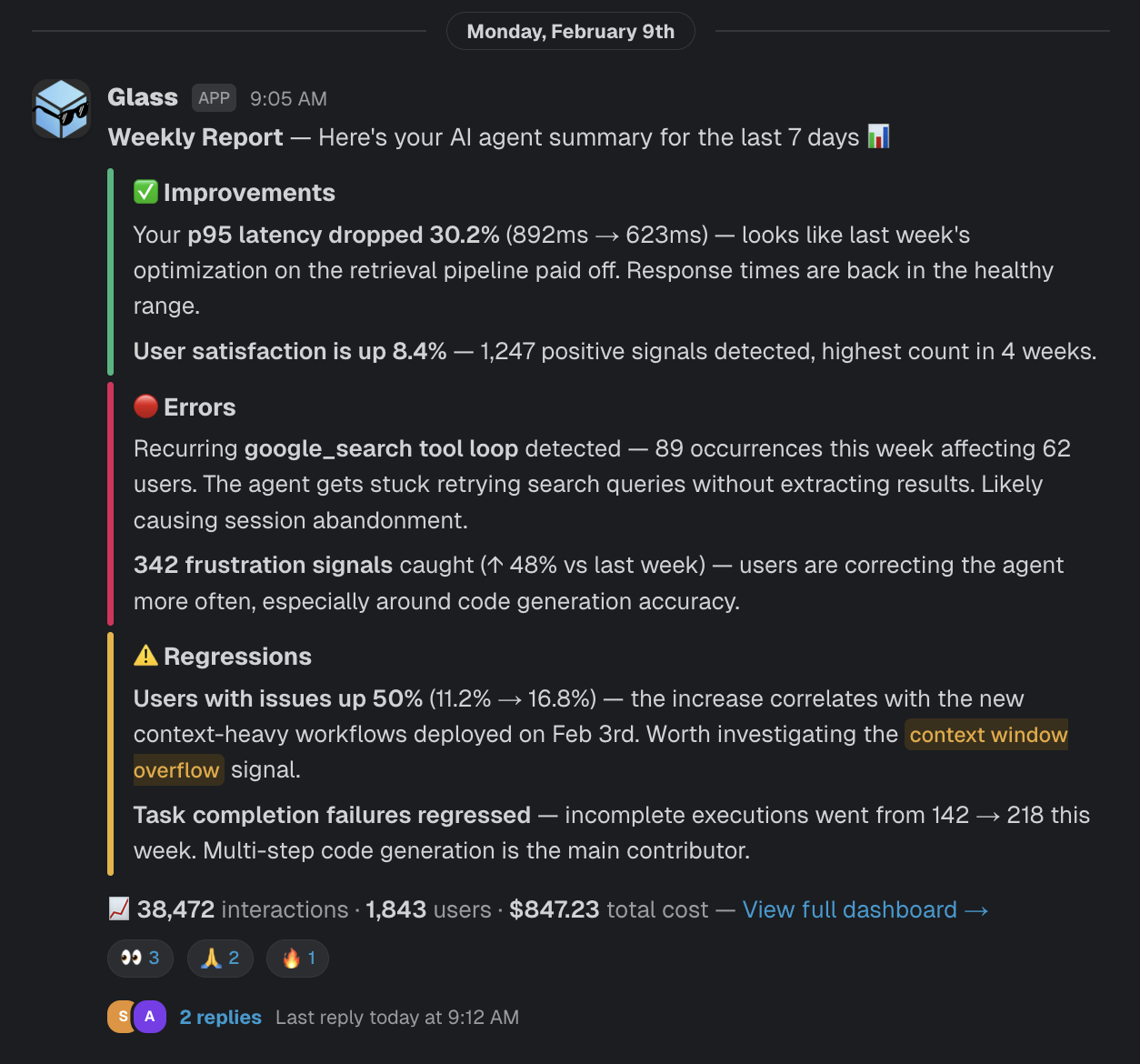This screenshot has height=1064, width=1140.
Task: Toggle the fire emoji reaction
Action: coord(297,958)
